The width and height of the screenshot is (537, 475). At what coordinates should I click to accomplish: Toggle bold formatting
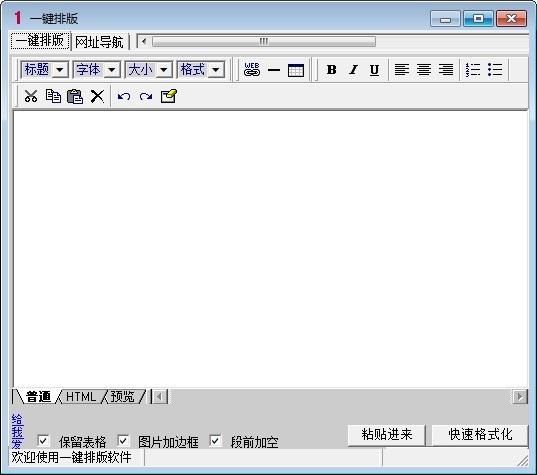coord(331,70)
